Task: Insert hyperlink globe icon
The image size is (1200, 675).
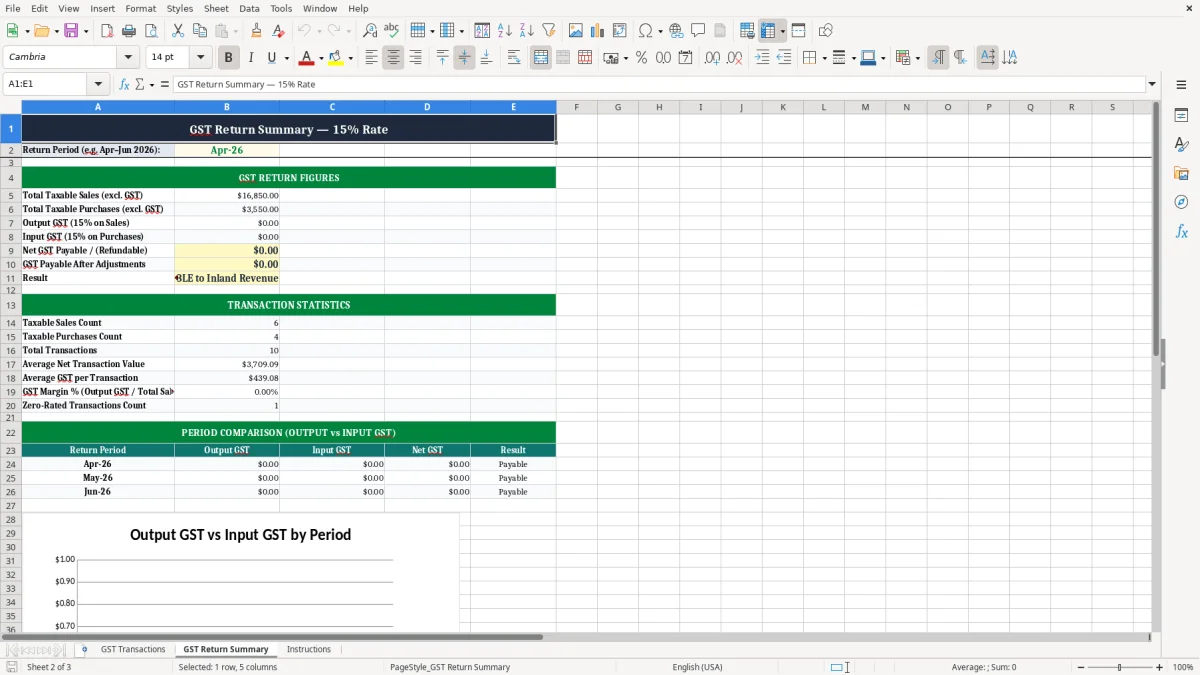Action: coord(677,31)
